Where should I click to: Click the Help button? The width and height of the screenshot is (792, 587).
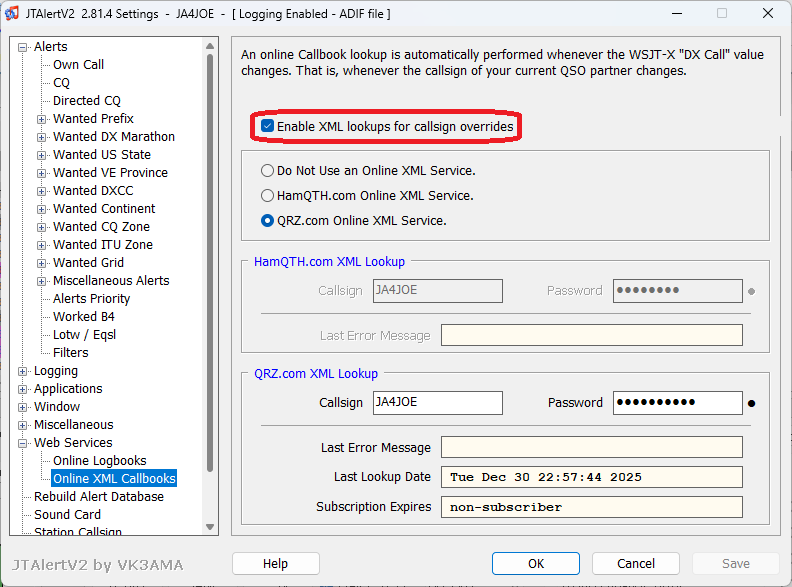tap(276, 563)
